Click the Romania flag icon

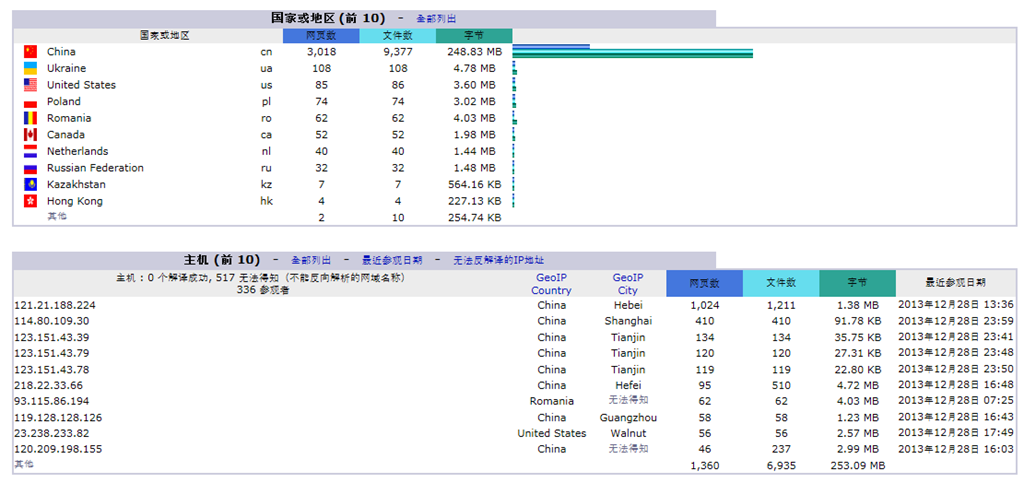30,118
